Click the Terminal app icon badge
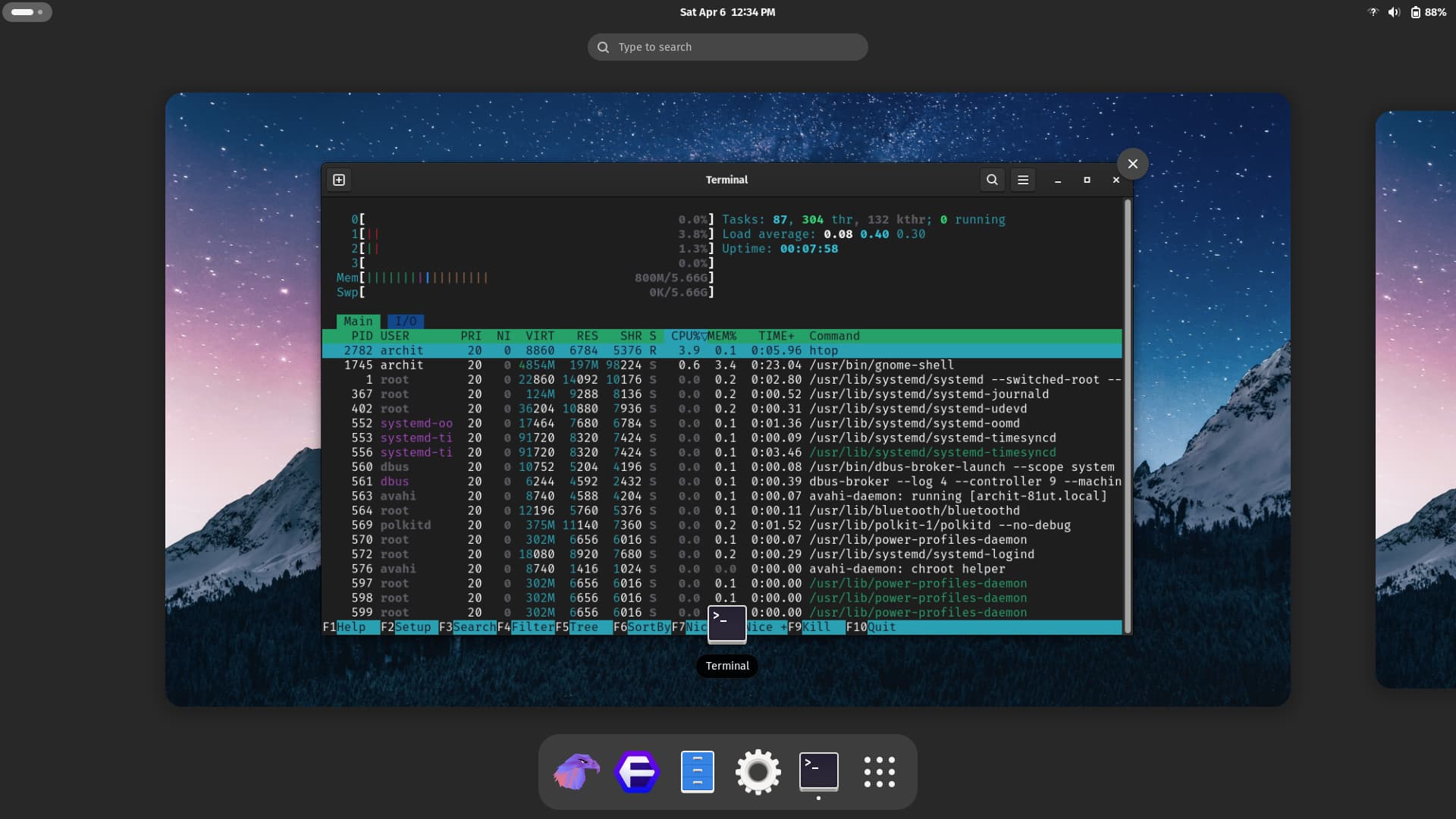This screenshot has height=819, width=1456. click(727, 624)
